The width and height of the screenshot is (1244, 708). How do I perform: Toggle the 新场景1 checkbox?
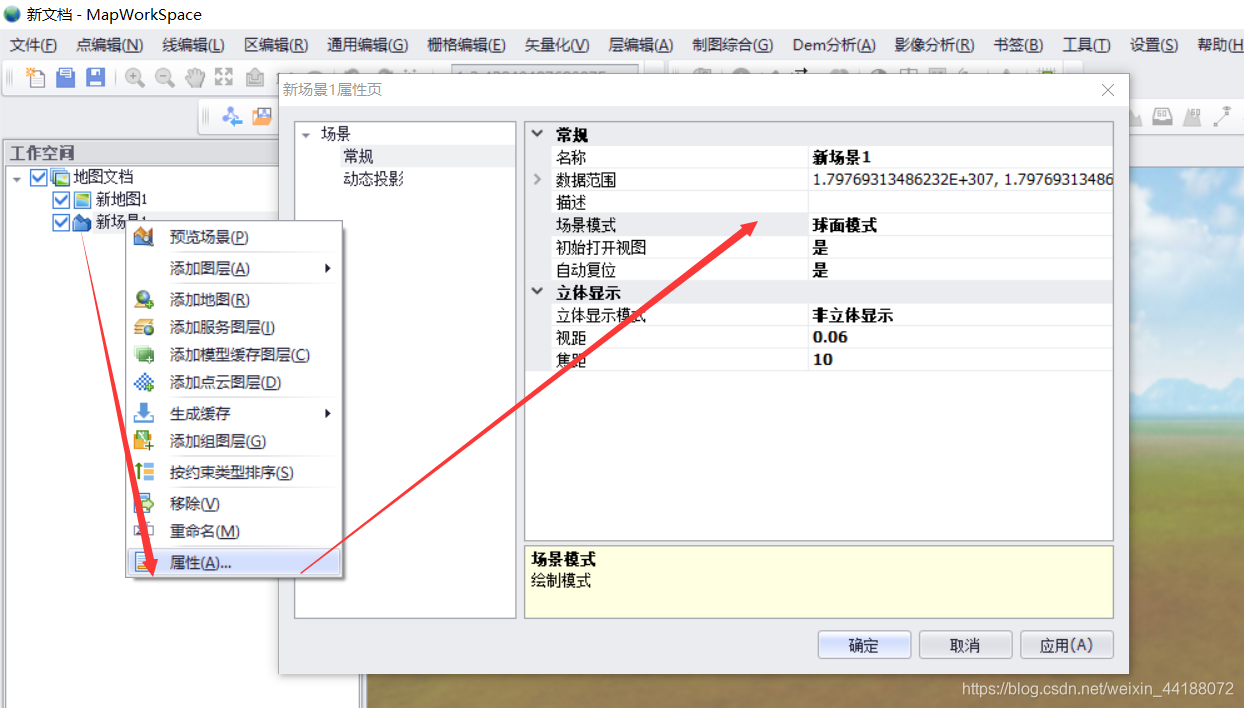pos(61,222)
